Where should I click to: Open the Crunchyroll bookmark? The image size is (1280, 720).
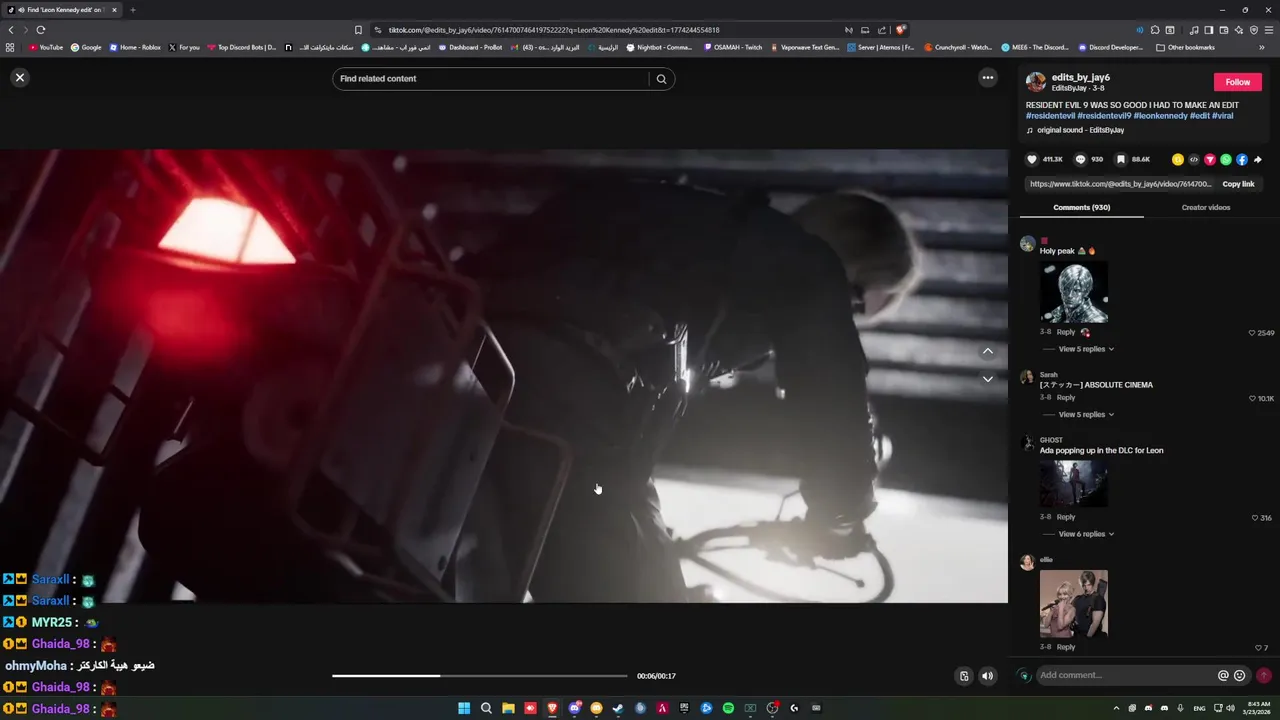coord(958,47)
